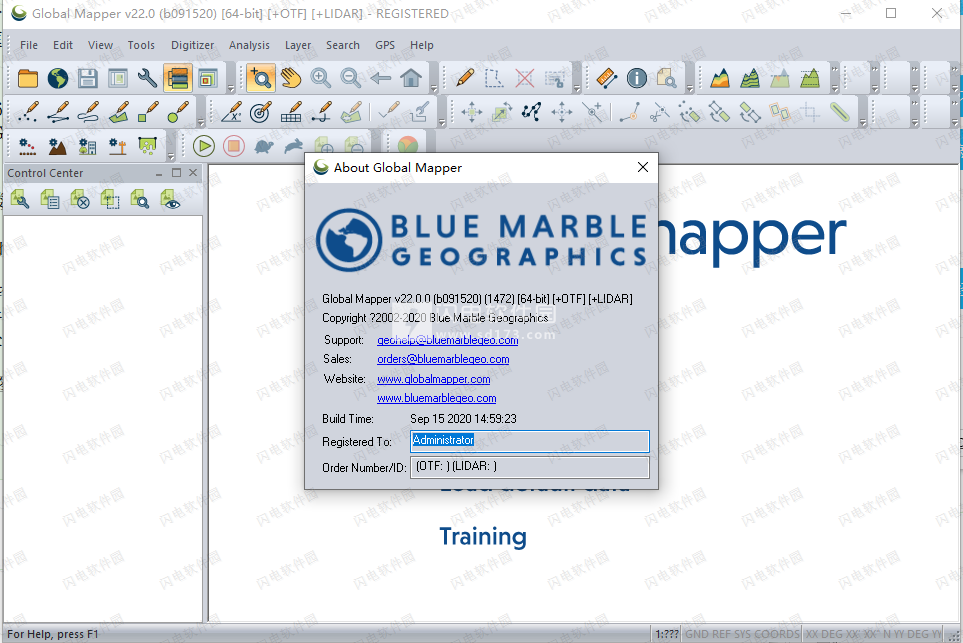Open layer options in Control Center
963x643 pixels.
[x=20, y=199]
